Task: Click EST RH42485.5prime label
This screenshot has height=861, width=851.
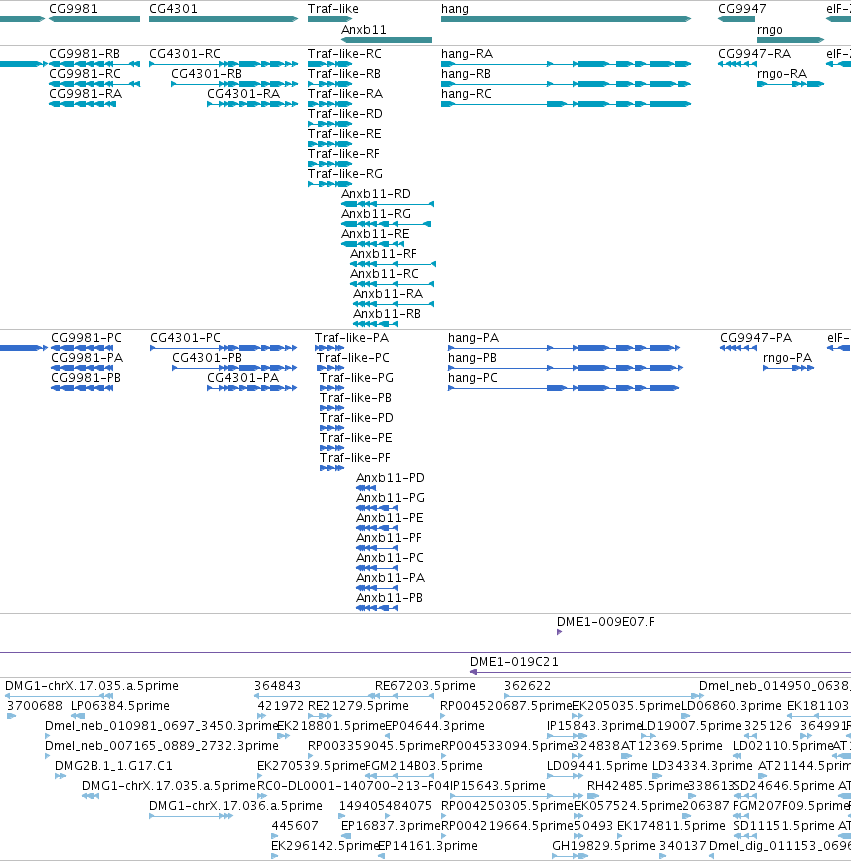Action: point(637,786)
